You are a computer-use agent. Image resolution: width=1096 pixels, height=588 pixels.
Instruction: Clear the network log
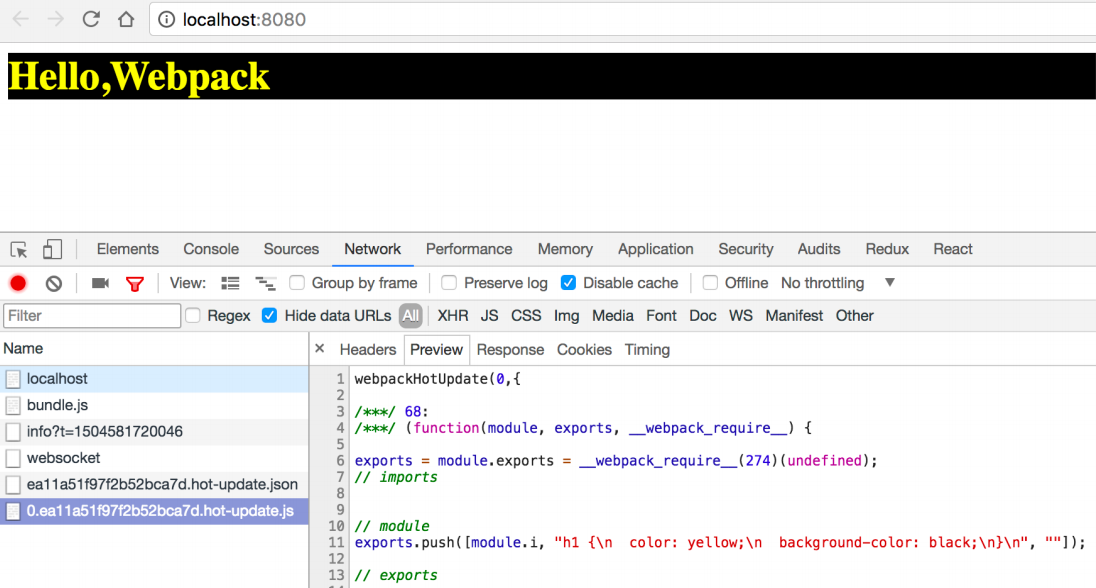[54, 283]
